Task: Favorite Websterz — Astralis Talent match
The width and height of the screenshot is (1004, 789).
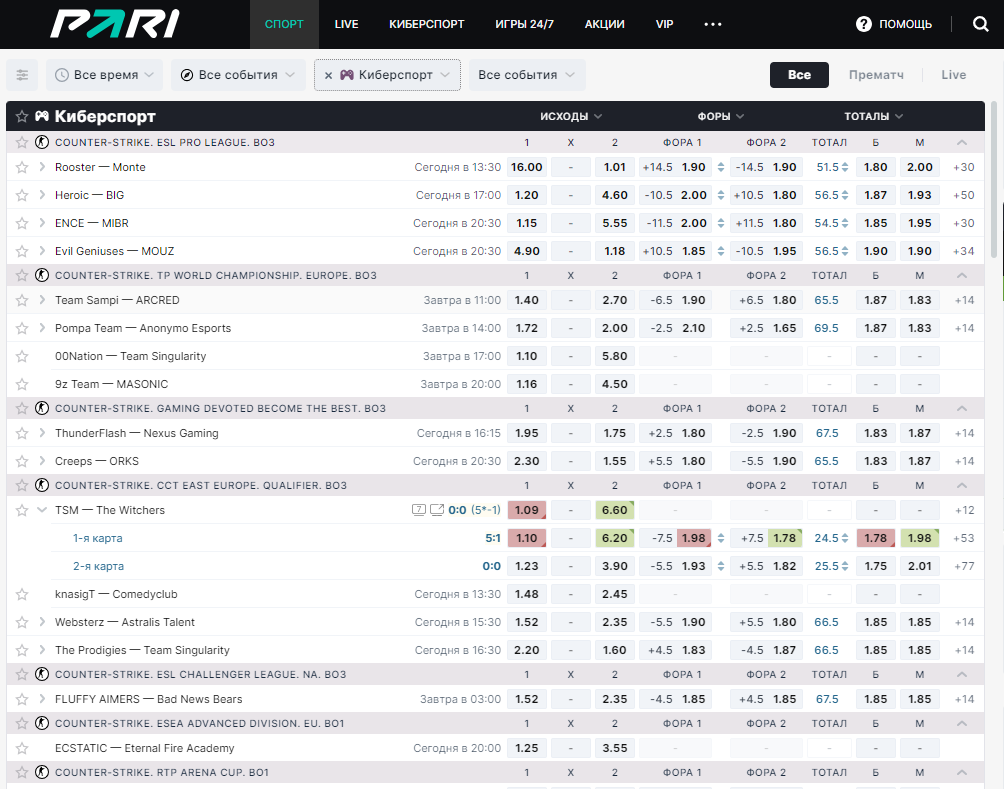Action: pos(22,622)
